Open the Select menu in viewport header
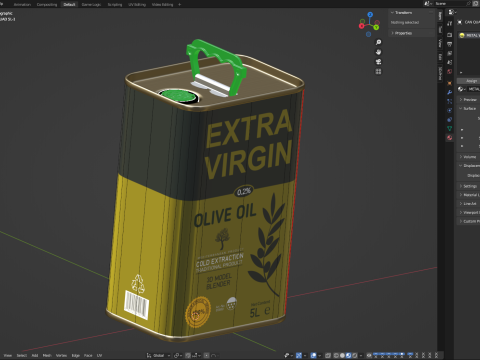The height and width of the screenshot is (360, 480). point(22,355)
